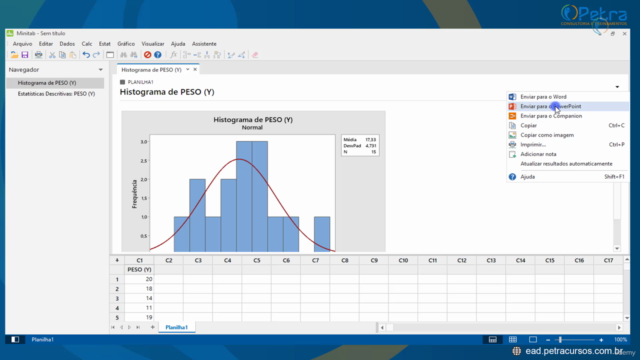The image size is (640, 360).
Task: Switch to the split output and data view icon
Action: (493, 339)
